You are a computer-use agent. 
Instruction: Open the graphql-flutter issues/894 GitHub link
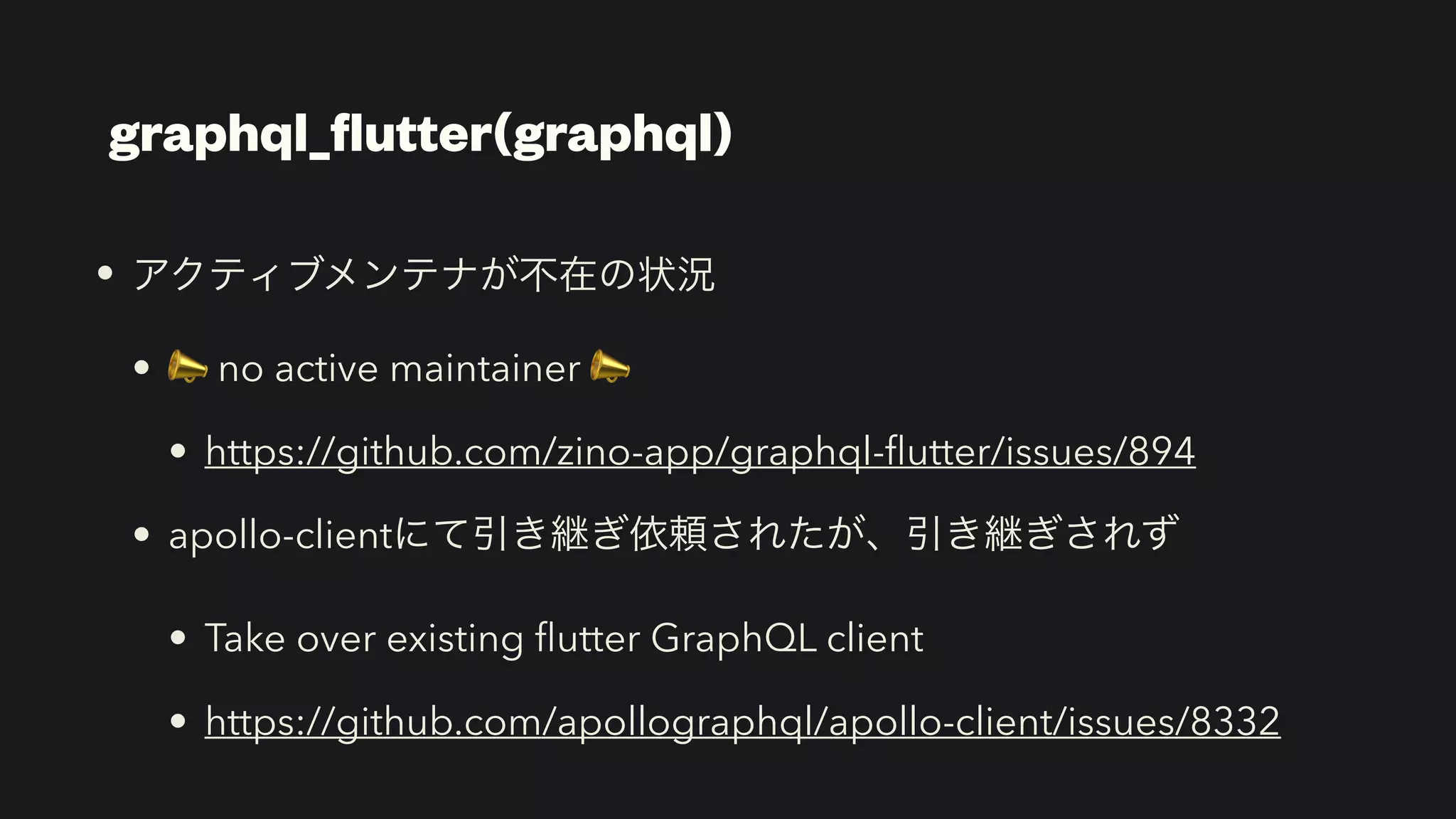tap(700, 451)
